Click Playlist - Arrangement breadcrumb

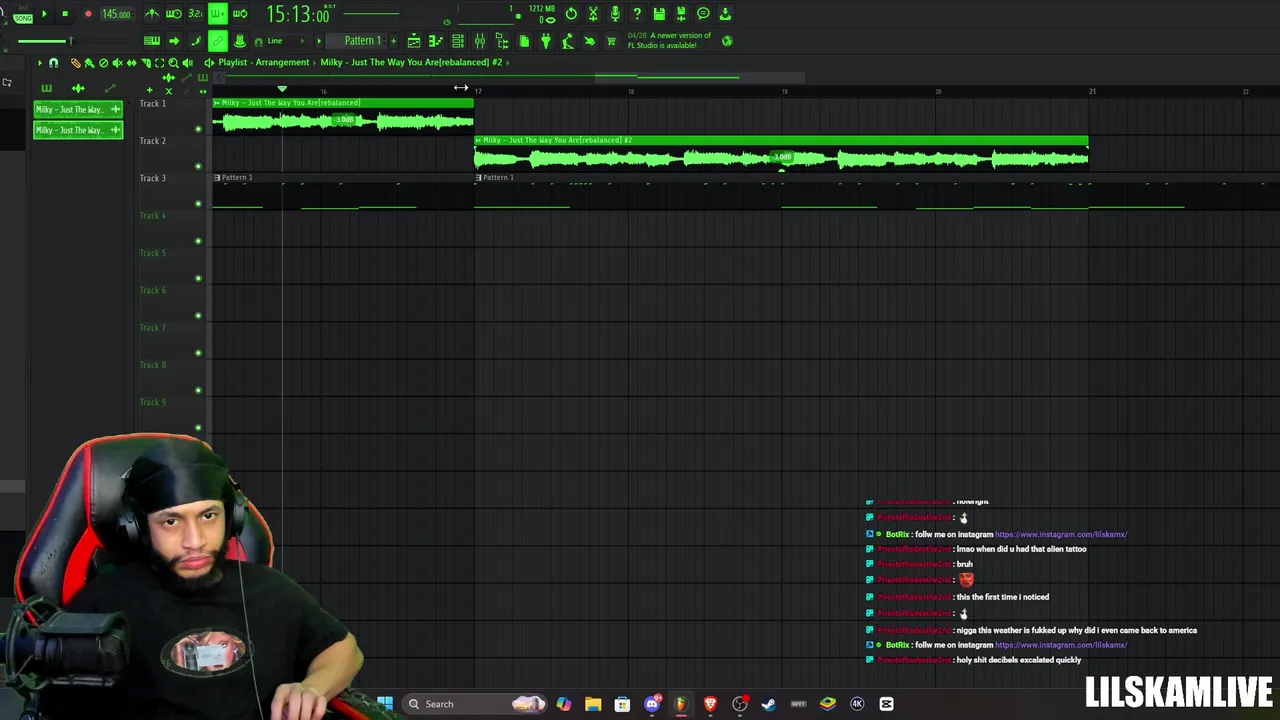[x=263, y=62]
